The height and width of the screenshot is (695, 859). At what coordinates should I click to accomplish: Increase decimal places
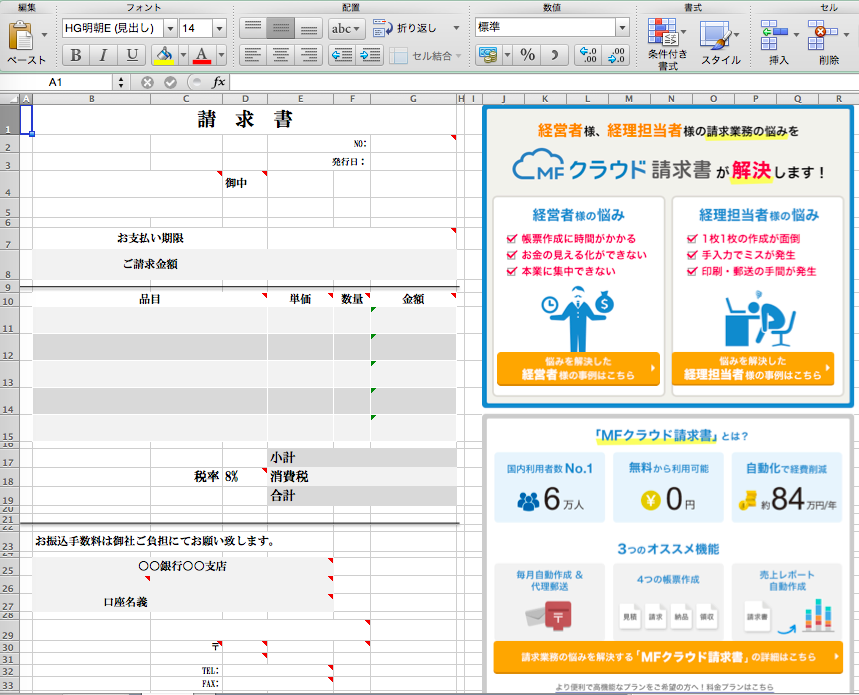click(588, 55)
